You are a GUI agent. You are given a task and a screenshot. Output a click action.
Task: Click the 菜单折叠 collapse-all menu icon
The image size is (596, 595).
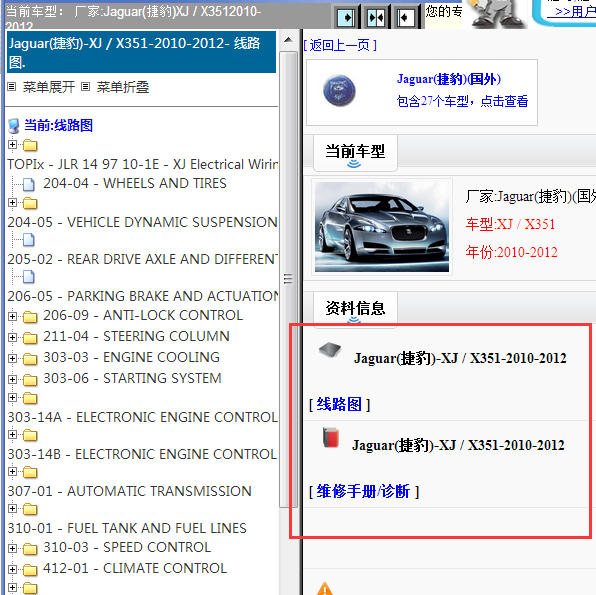[86, 87]
